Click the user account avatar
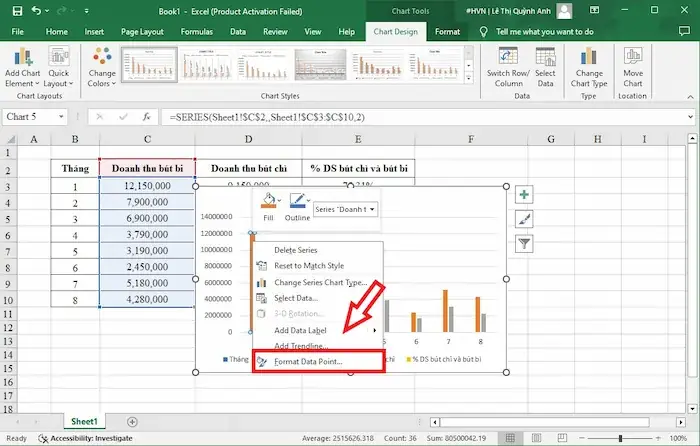This screenshot has height=446, width=700. [564, 11]
